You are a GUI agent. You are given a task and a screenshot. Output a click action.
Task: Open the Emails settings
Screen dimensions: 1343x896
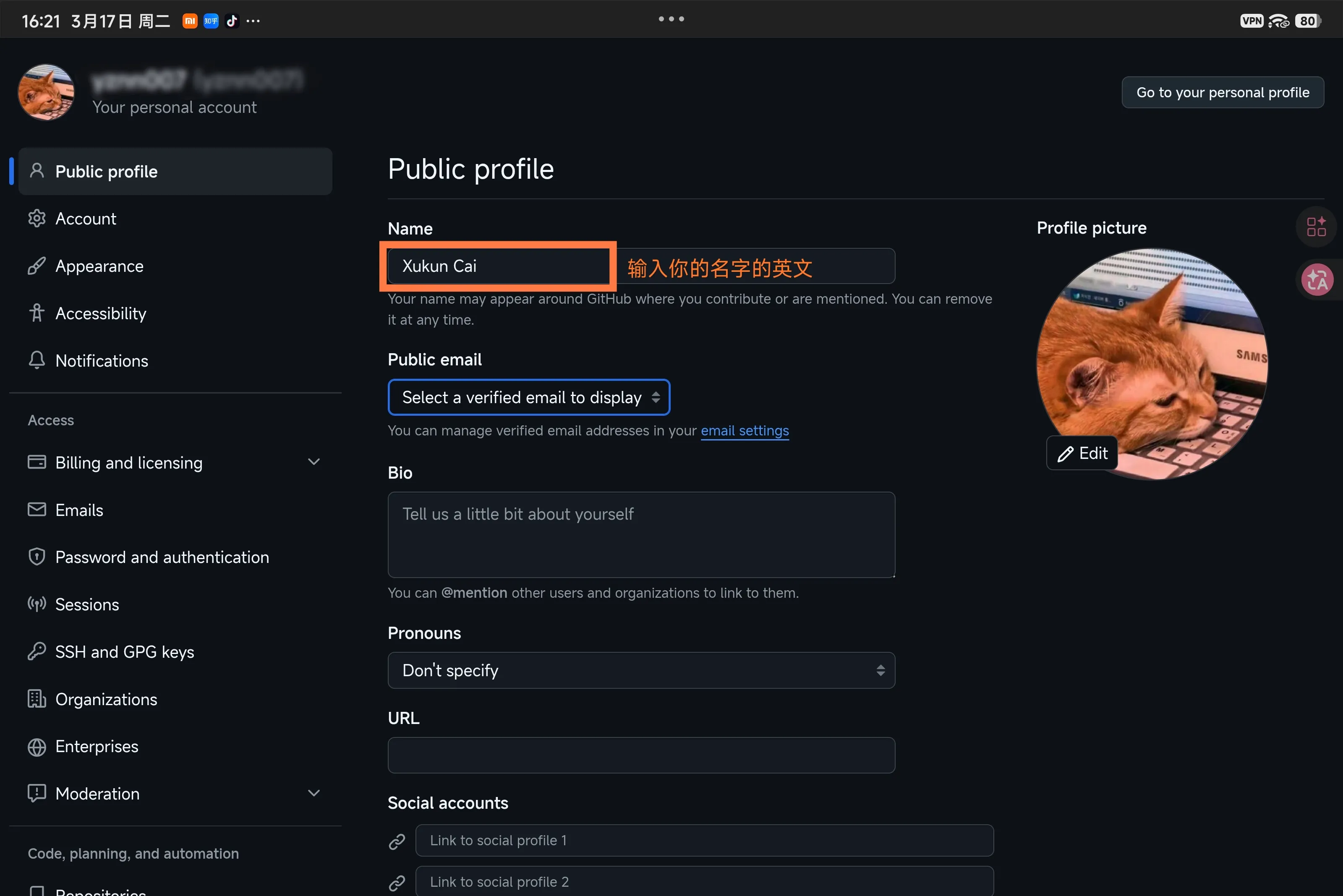(x=79, y=510)
